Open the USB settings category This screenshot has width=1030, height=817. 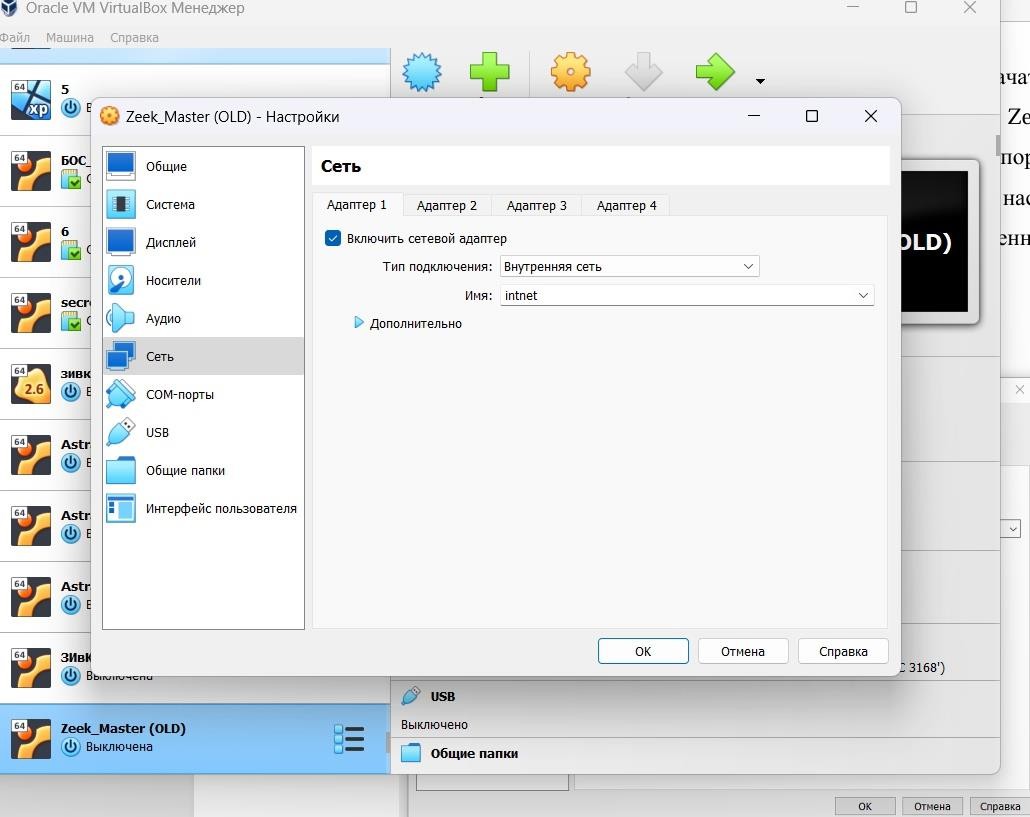click(203, 432)
